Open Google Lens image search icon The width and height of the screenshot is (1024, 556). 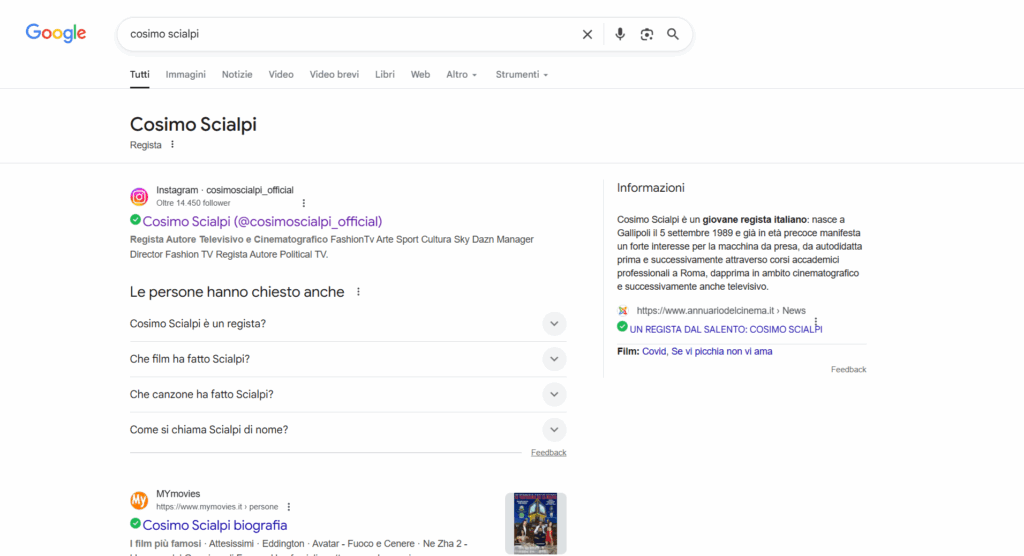[x=647, y=34]
